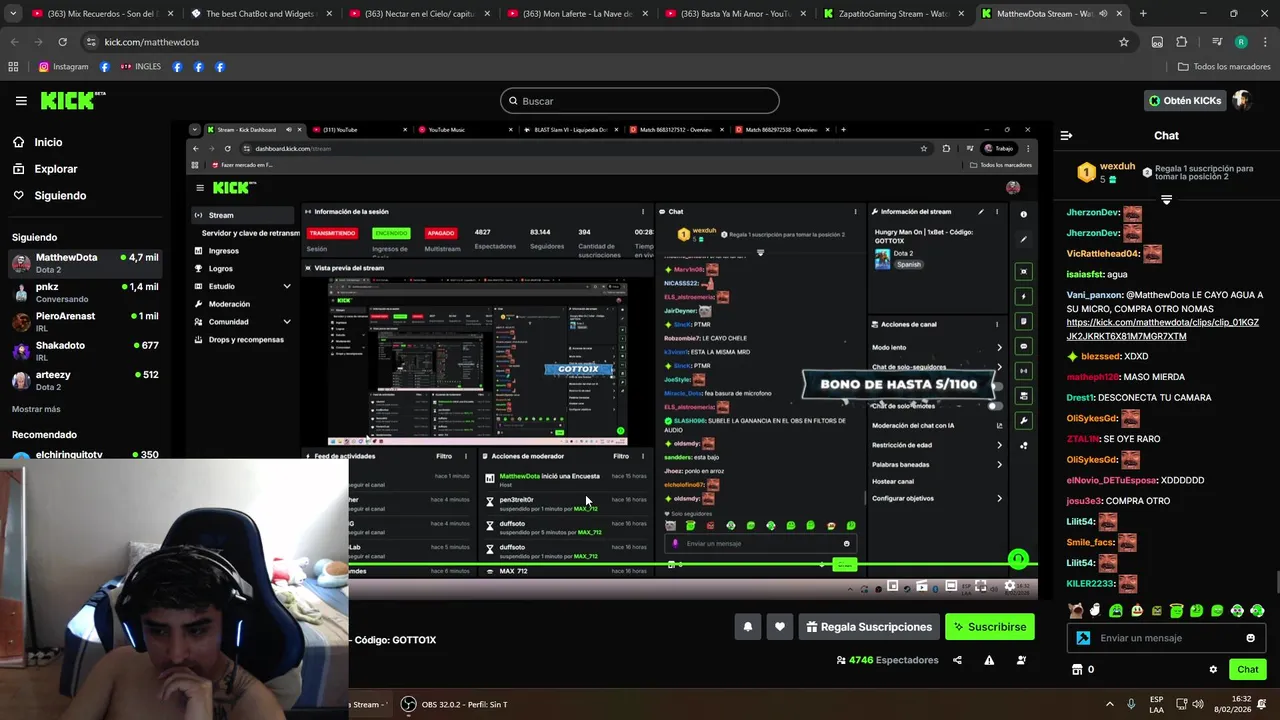Screen dimensions: 1280x720
Task: Click the report warning triangle icon
Action: (989, 660)
